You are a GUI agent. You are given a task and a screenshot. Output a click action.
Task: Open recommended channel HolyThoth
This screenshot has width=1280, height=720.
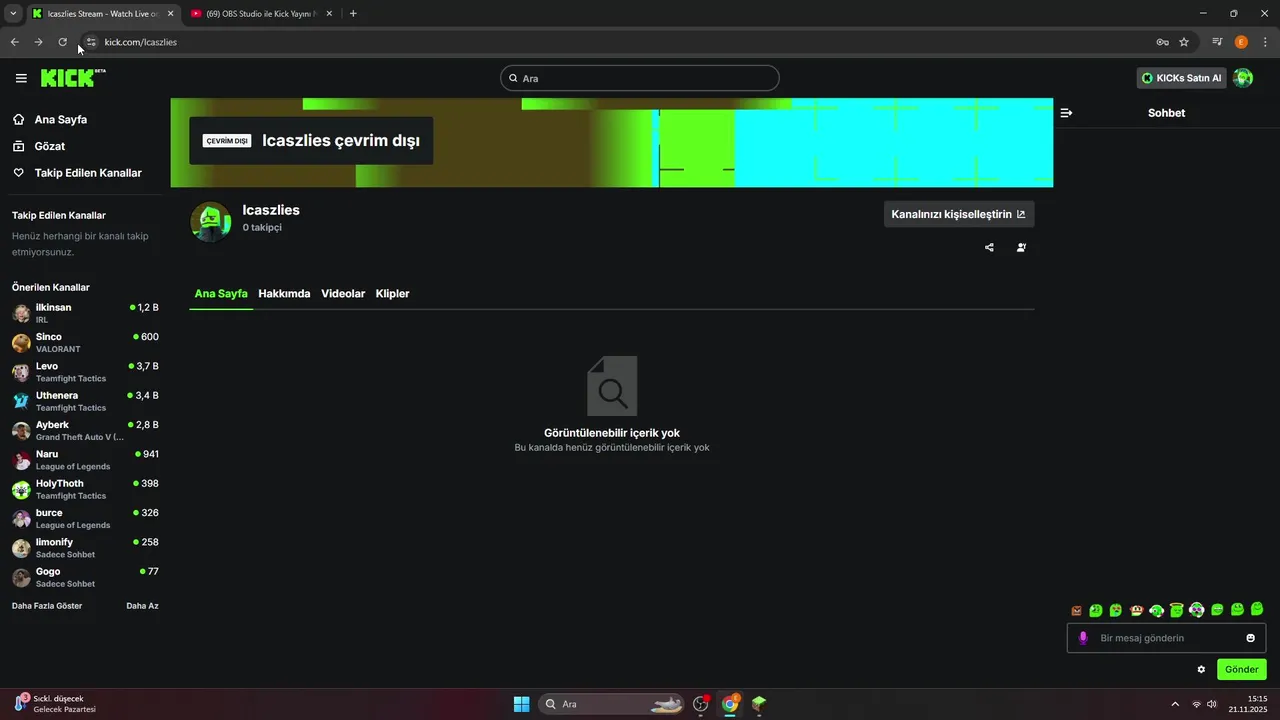pyautogui.click(x=85, y=489)
